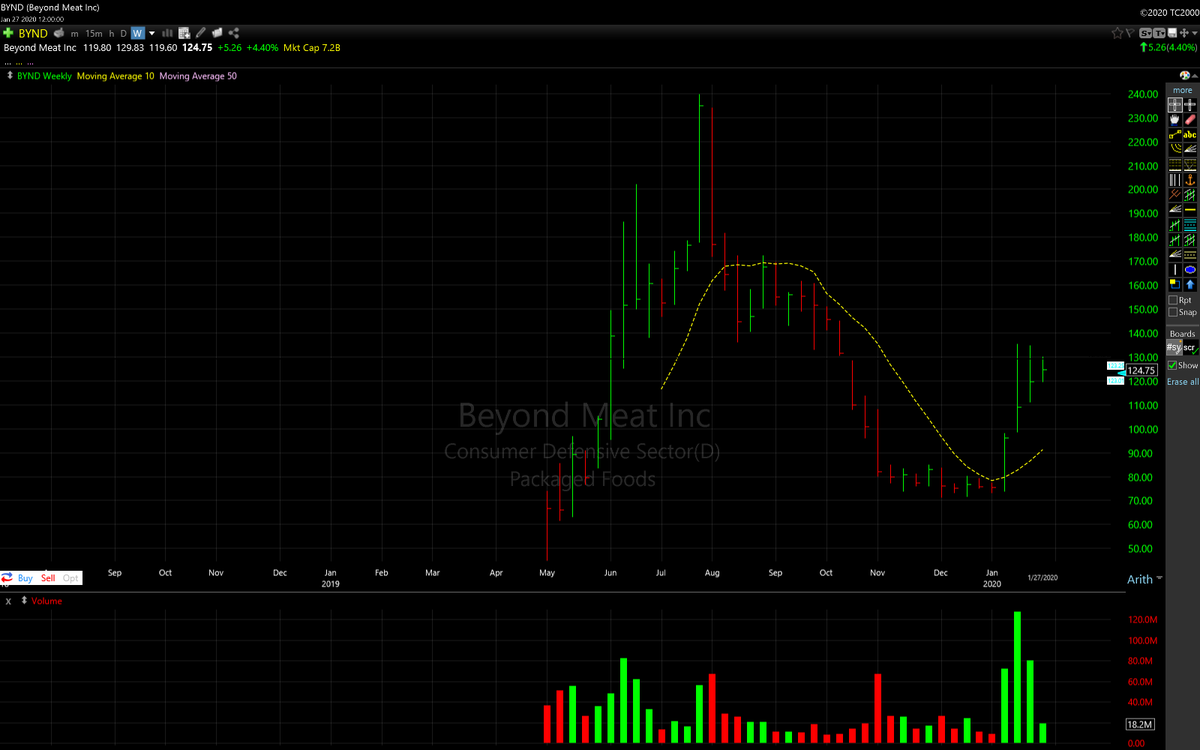Click the pencil edit icon in chart toolbar
This screenshot has height=750, width=1200.
[x=200, y=34]
